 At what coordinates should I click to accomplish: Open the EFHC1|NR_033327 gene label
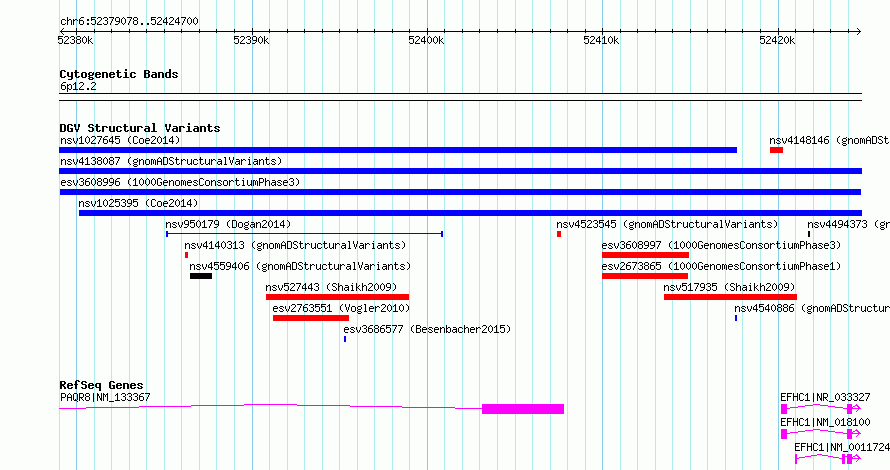[x=825, y=397]
